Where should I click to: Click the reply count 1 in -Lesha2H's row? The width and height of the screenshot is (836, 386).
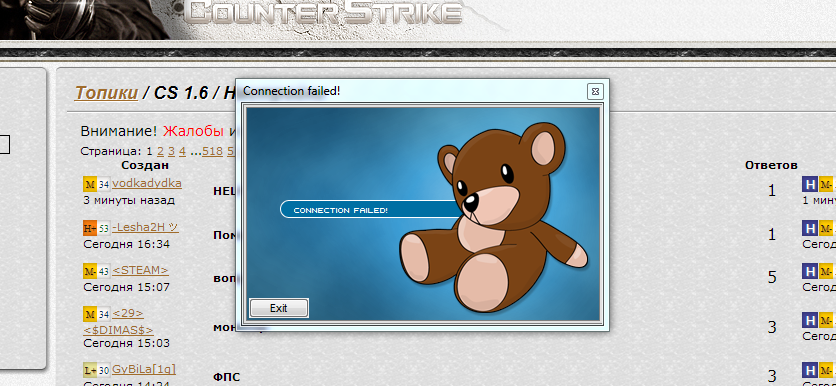coord(771,234)
